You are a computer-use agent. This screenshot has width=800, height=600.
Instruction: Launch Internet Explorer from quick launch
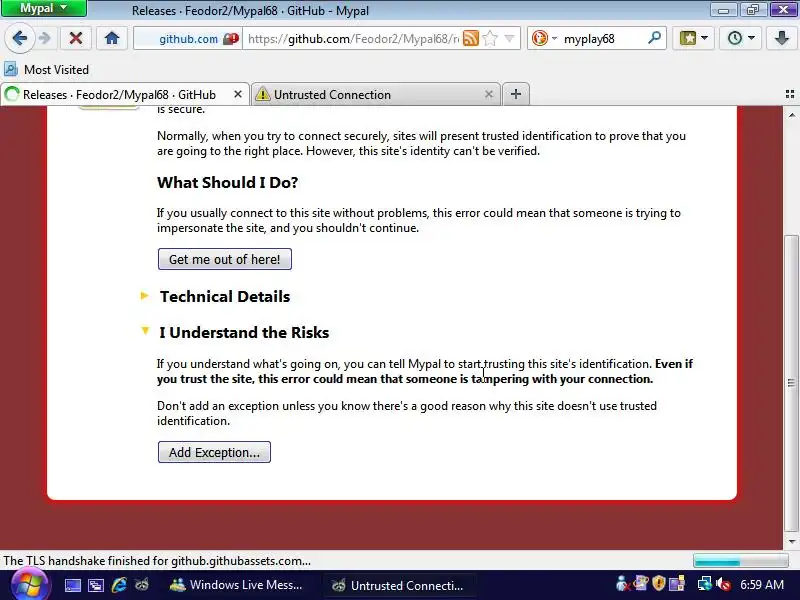(119, 585)
